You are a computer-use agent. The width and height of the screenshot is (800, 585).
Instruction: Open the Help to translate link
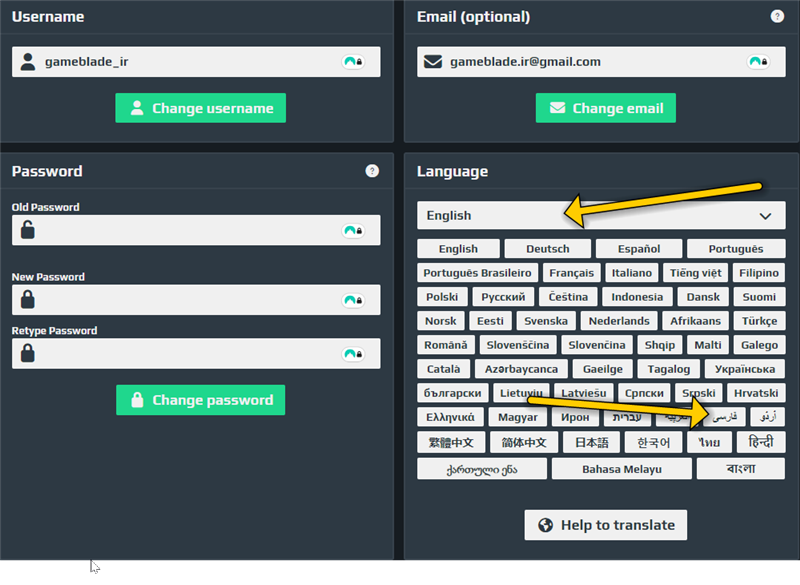[x=606, y=525]
